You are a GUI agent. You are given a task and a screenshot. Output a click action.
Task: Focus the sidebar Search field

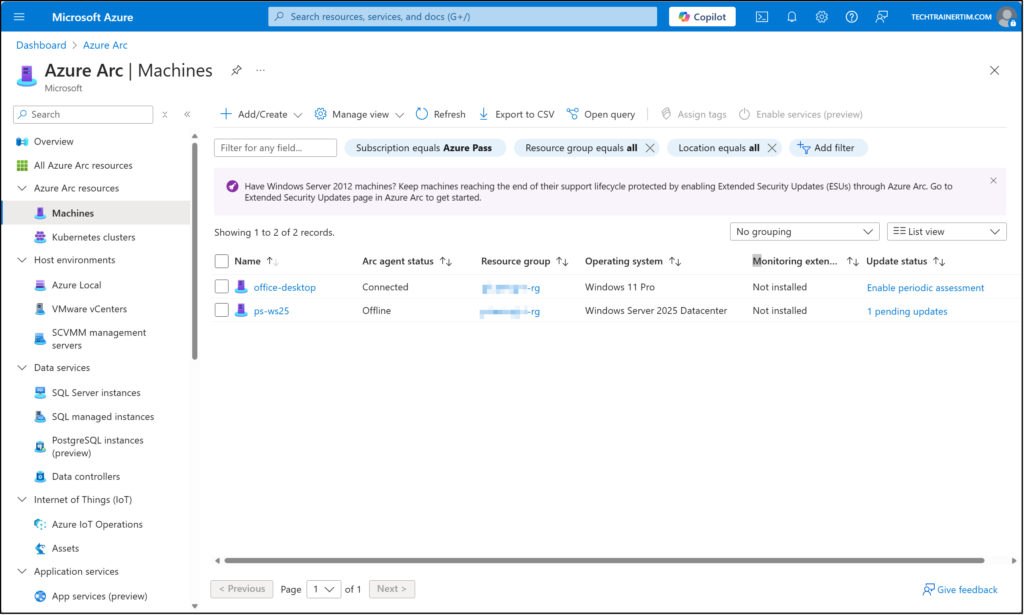(83, 114)
